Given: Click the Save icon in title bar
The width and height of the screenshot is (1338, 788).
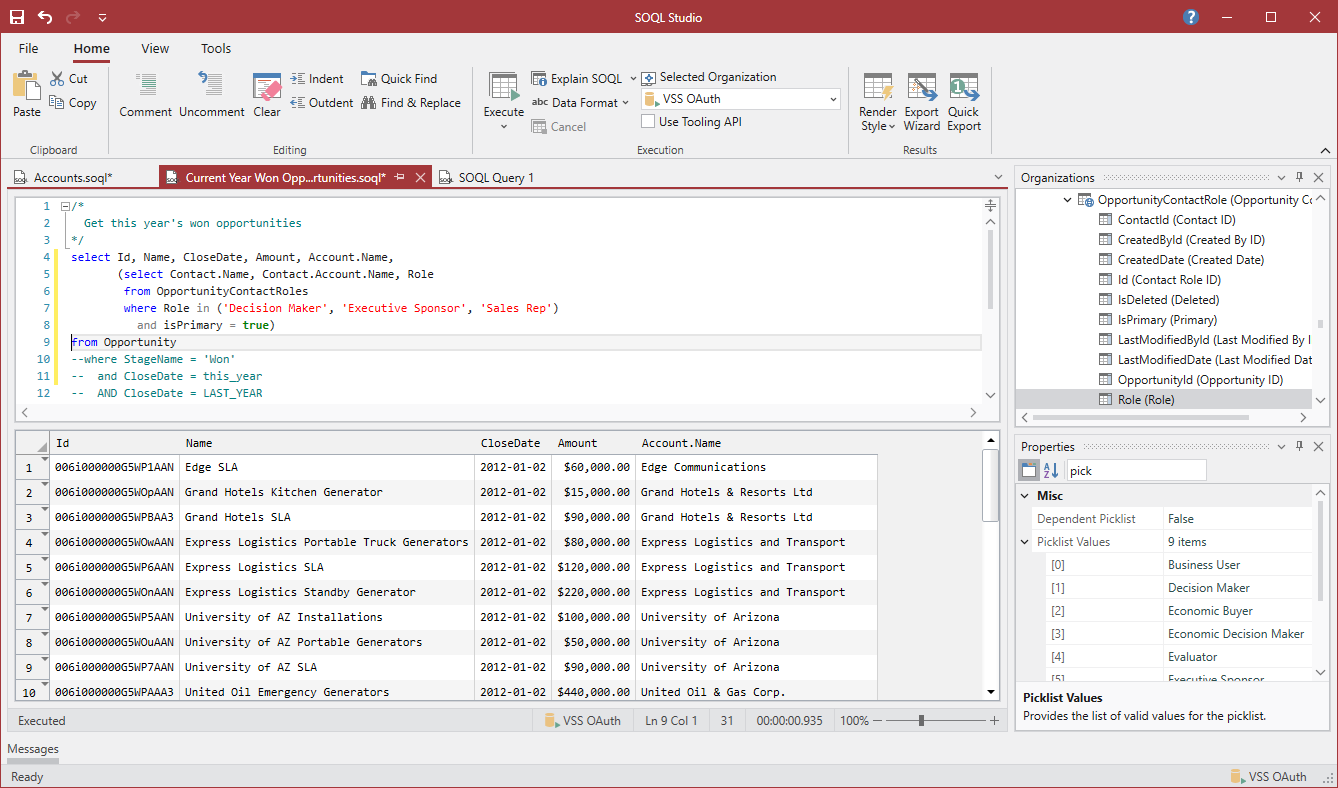Looking at the screenshot, I should tap(17, 17).
